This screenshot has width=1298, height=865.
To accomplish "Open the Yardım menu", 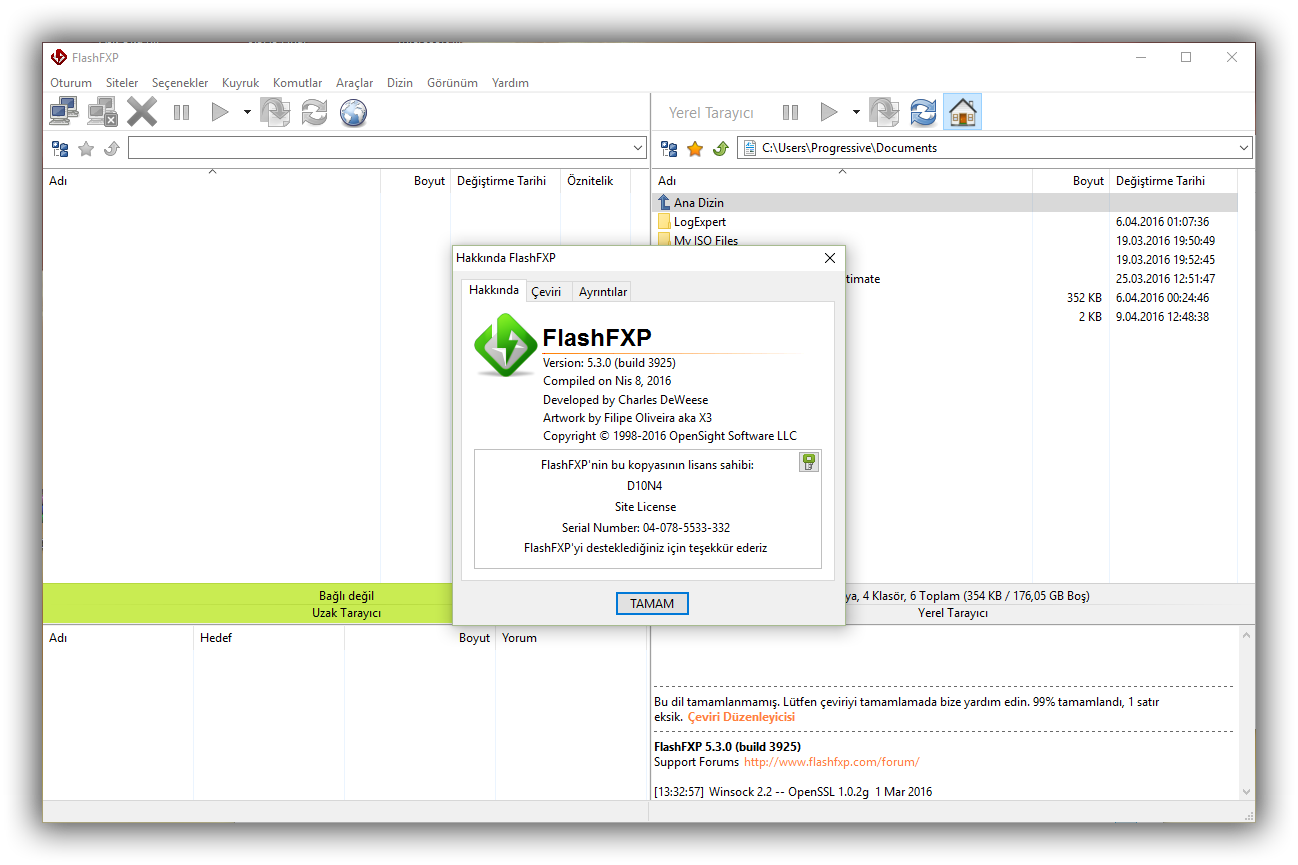I will 510,83.
